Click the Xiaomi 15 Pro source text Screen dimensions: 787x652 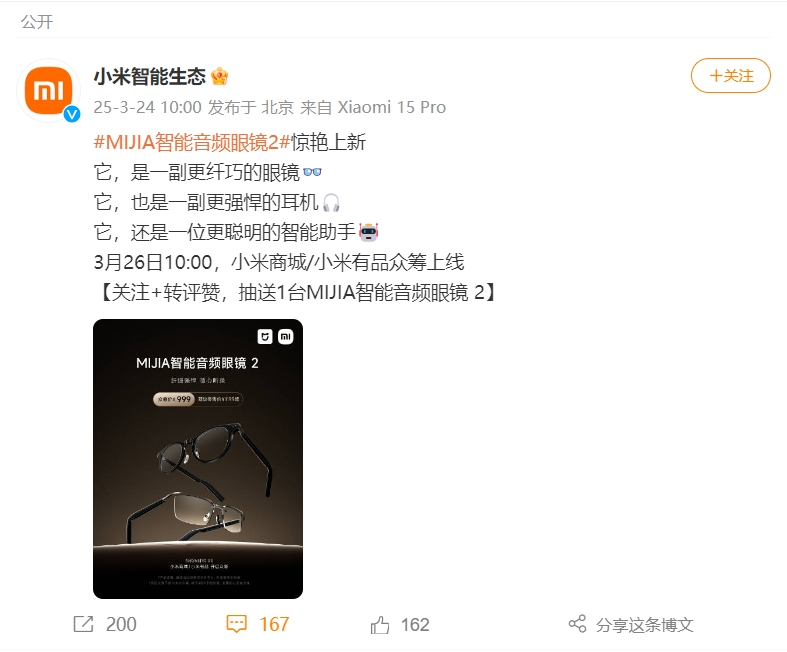391,107
